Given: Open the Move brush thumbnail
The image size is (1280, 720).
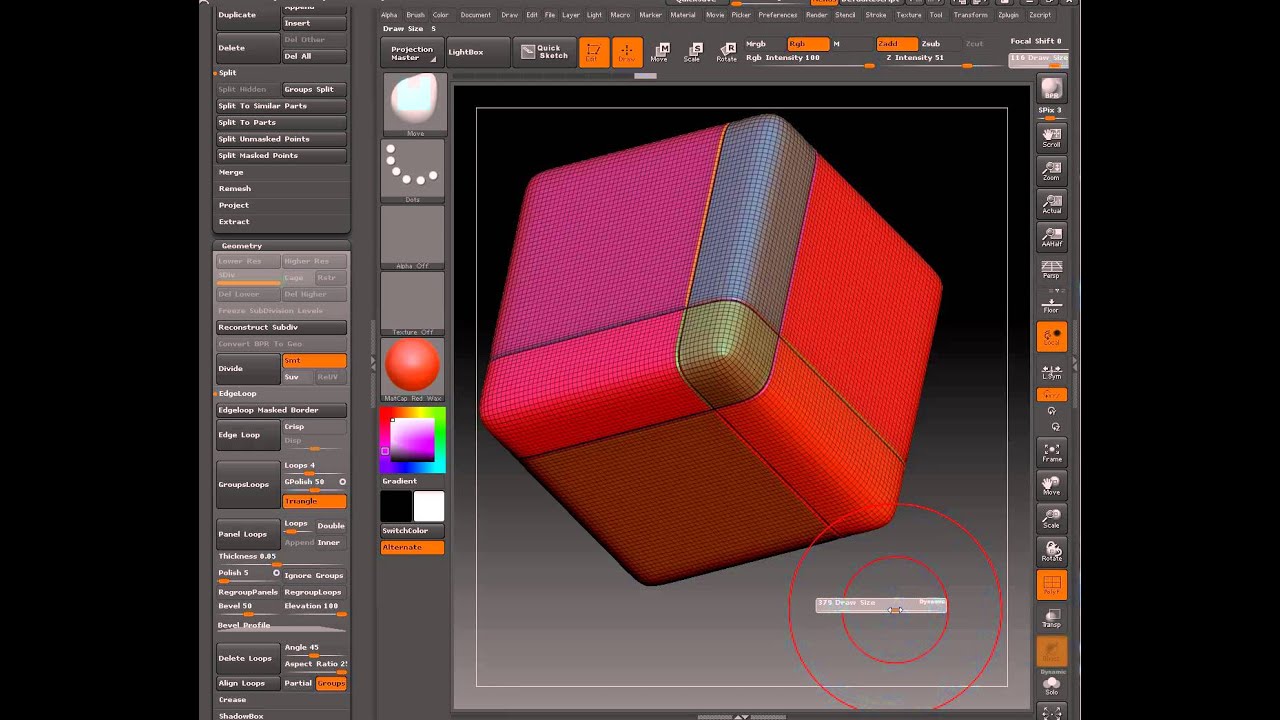Looking at the screenshot, I should pyautogui.click(x=414, y=104).
